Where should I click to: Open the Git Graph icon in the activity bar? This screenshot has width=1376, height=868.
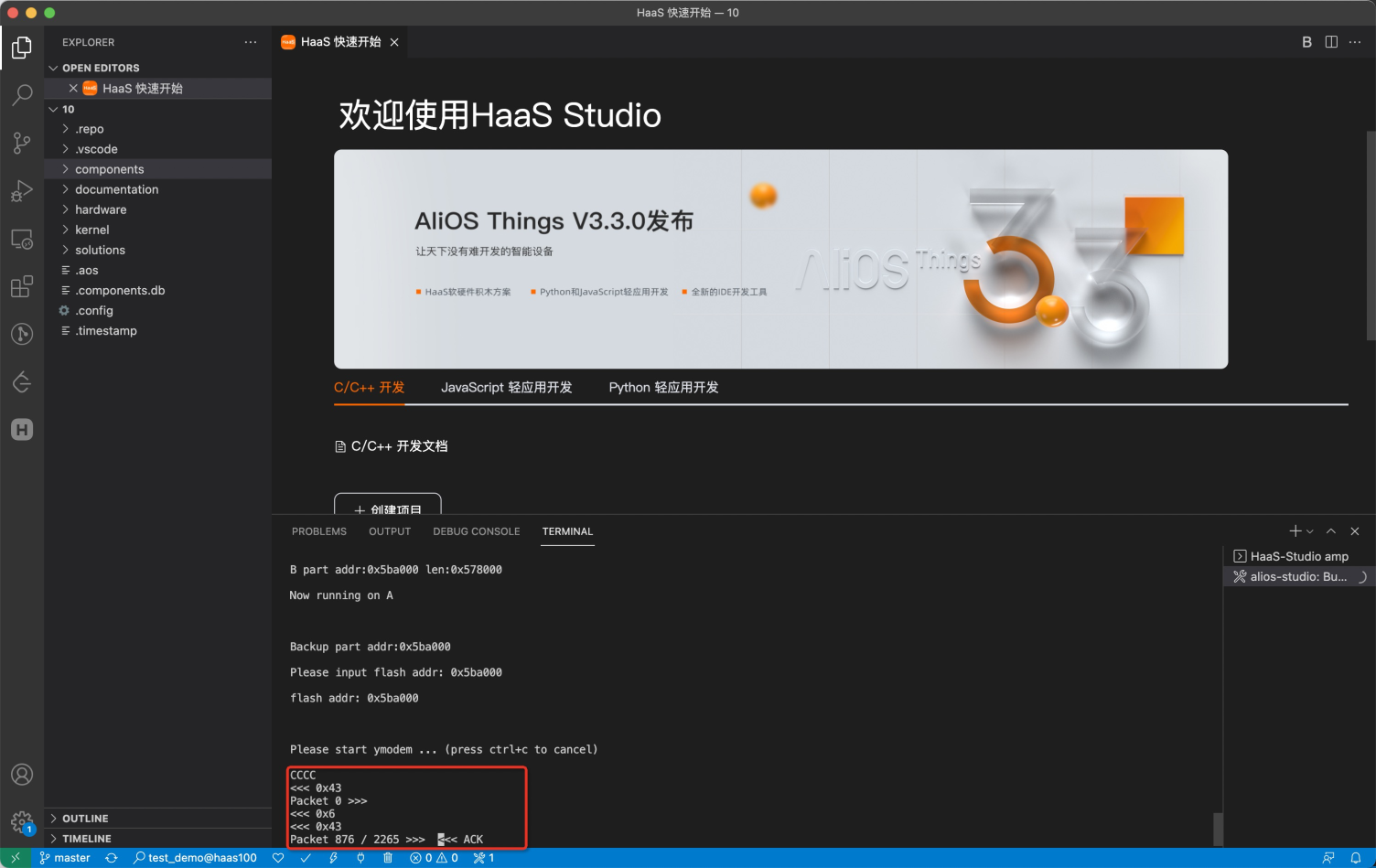[x=22, y=334]
